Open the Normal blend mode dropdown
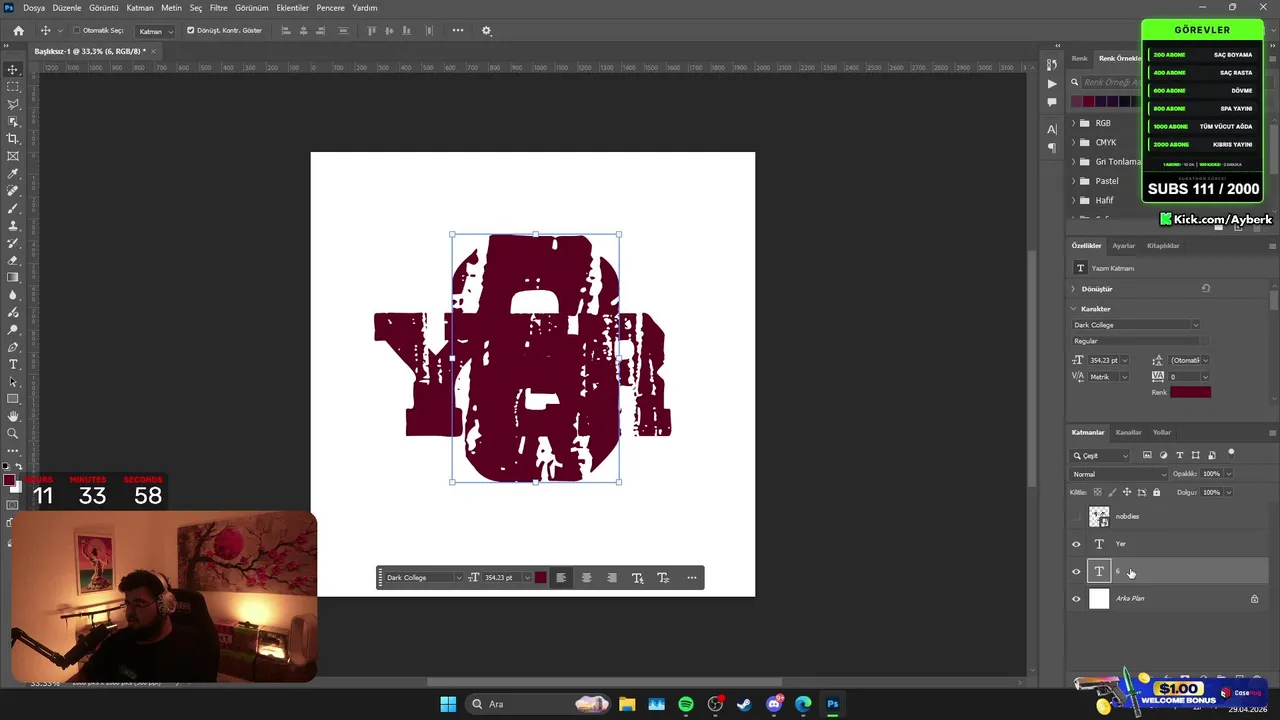 coord(1119,474)
